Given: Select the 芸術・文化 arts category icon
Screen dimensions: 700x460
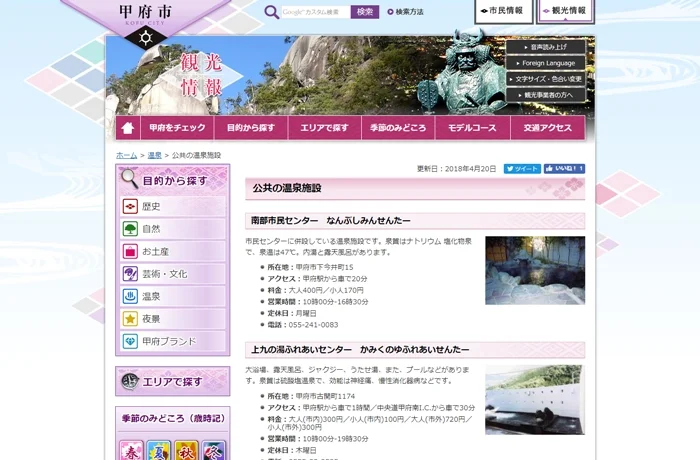Looking at the screenshot, I should click(x=130, y=273).
